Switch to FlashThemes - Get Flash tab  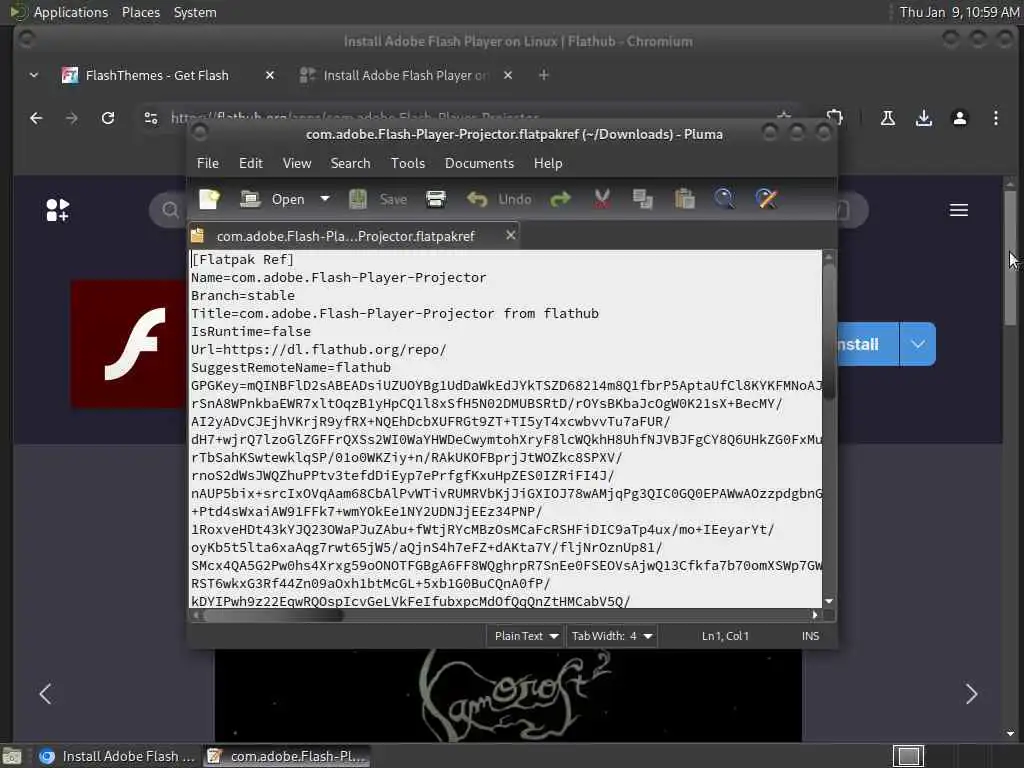(157, 75)
